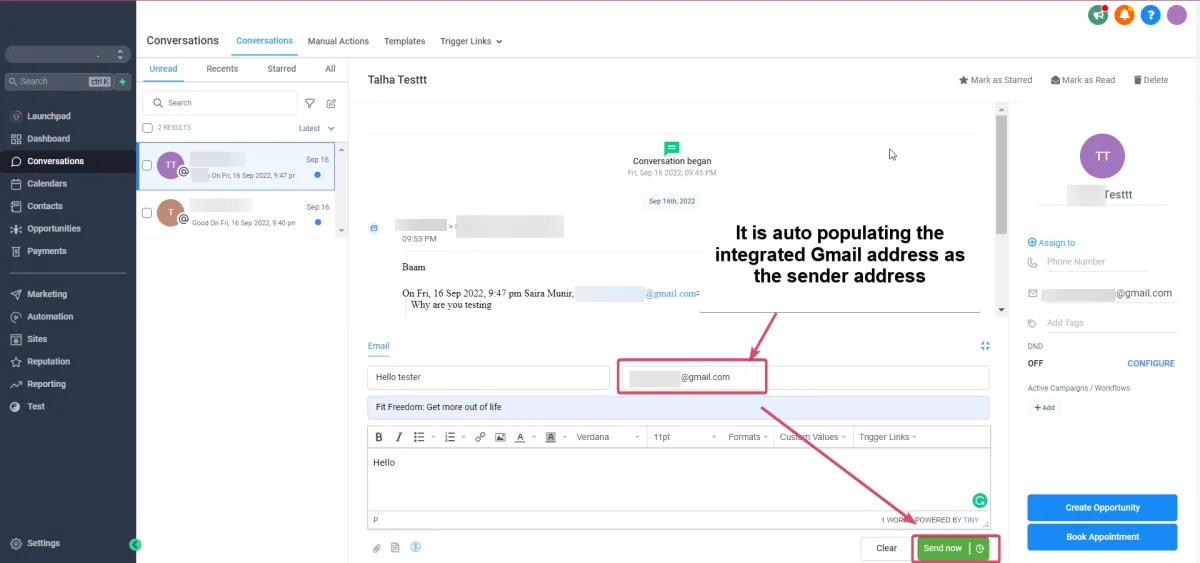Expand the Trigger Links menu in top navigation

(x=471, y=41)
